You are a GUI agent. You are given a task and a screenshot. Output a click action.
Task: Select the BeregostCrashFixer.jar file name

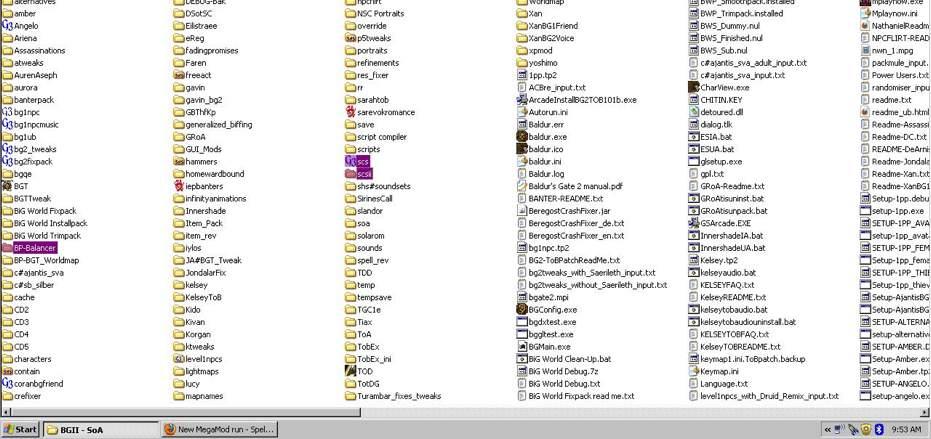coord(569,211)
